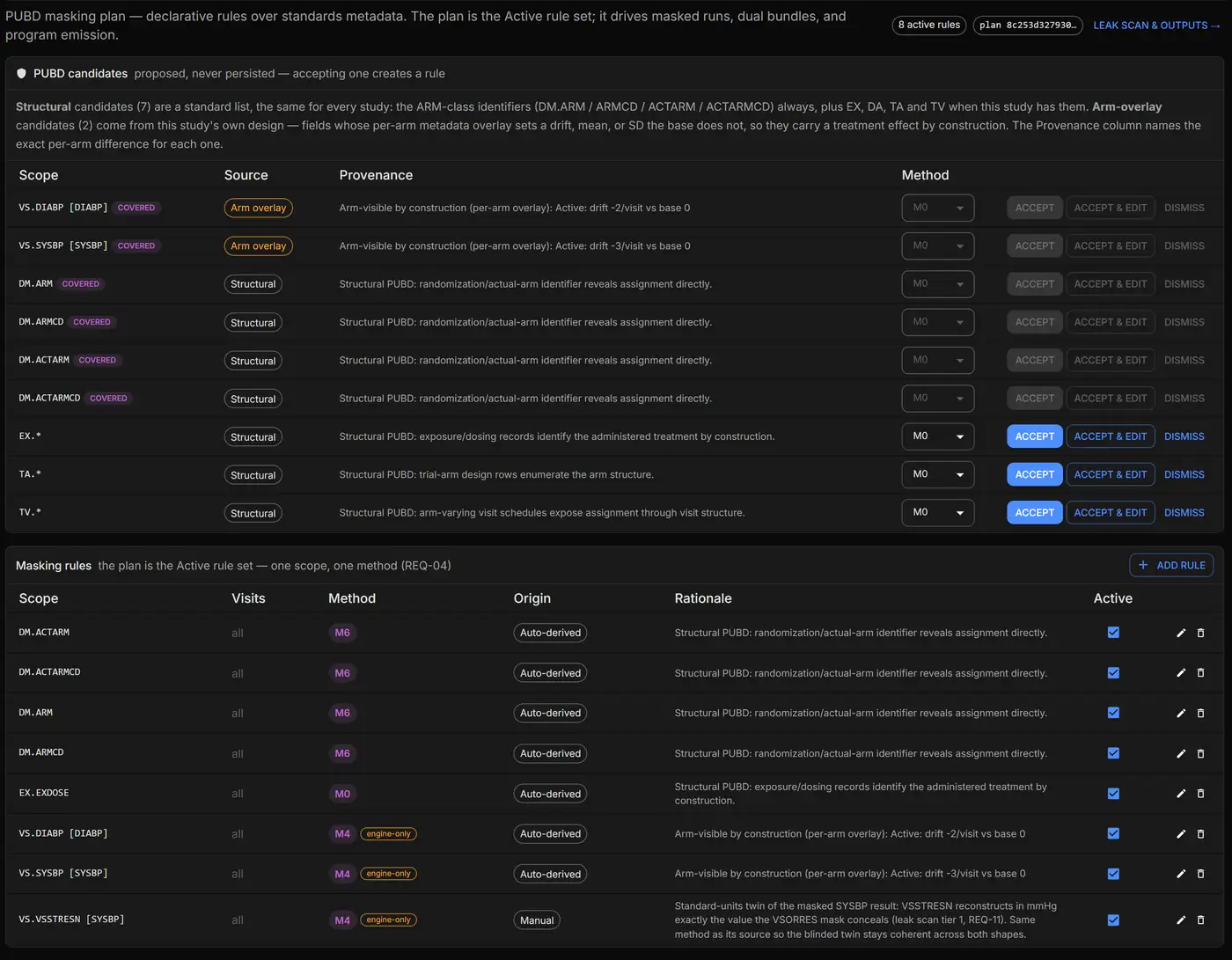Image resolution: width=1232 pixels, height=960 pixels.
Task: Accept the TA.* candidate
Action: coord(1035,474)
